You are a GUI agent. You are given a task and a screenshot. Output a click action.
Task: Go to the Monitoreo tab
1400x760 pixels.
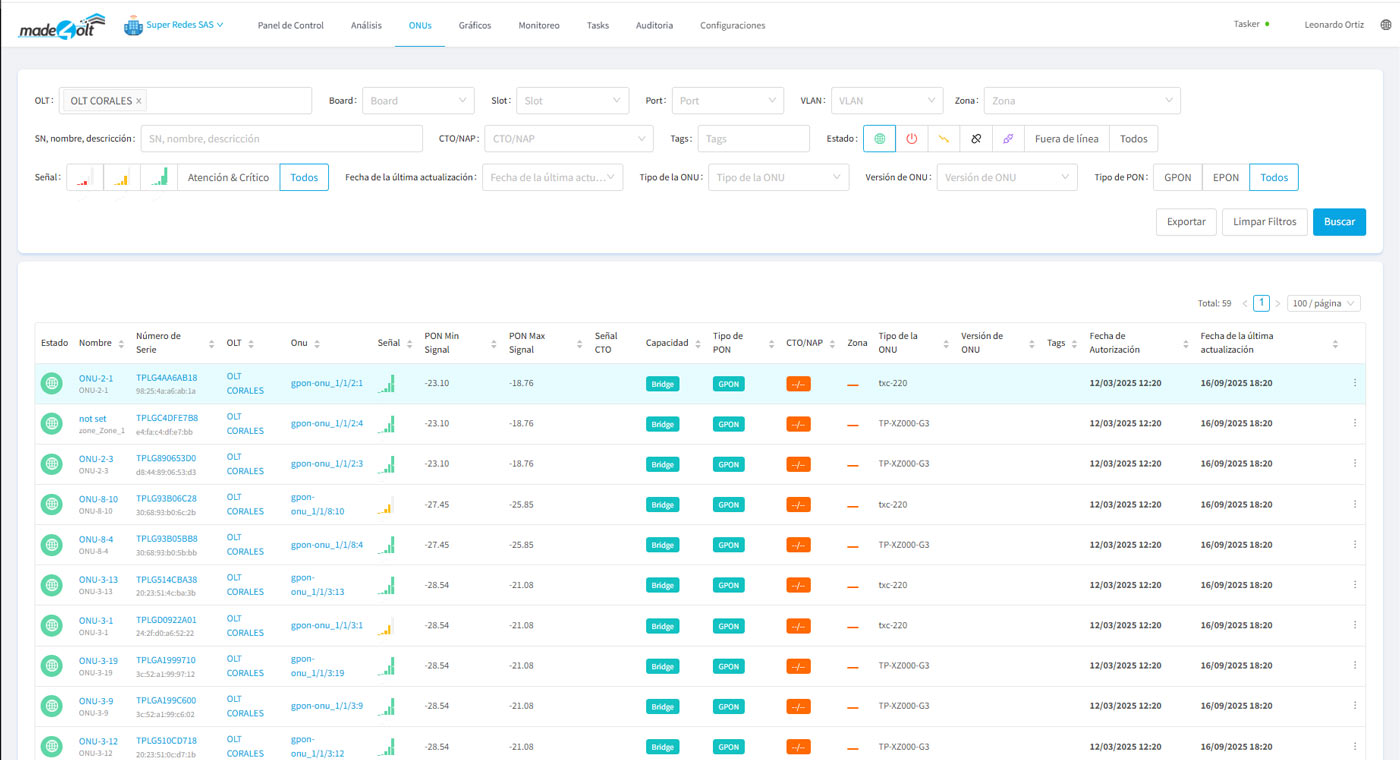tap(539, 26)
